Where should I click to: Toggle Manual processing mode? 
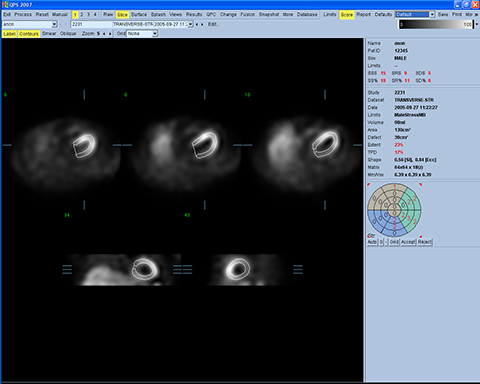point(60,14)
